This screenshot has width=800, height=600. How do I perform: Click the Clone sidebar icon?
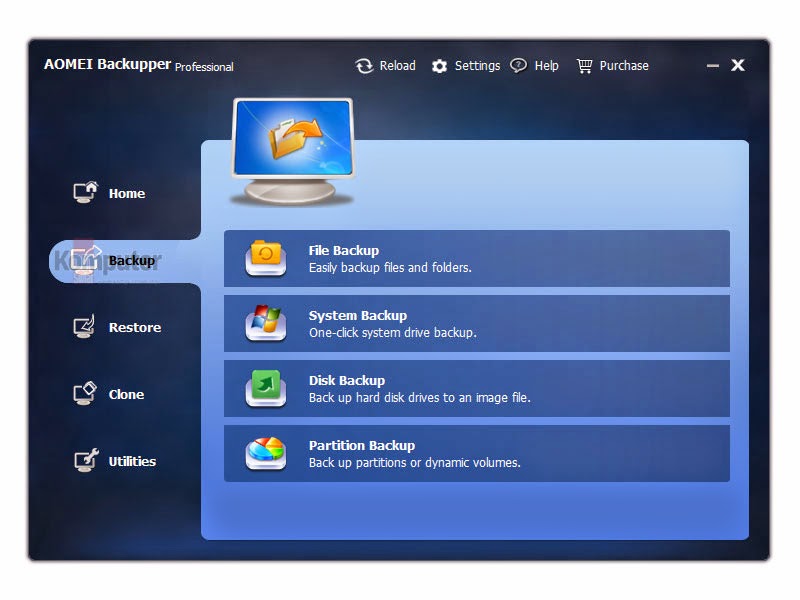84,393
